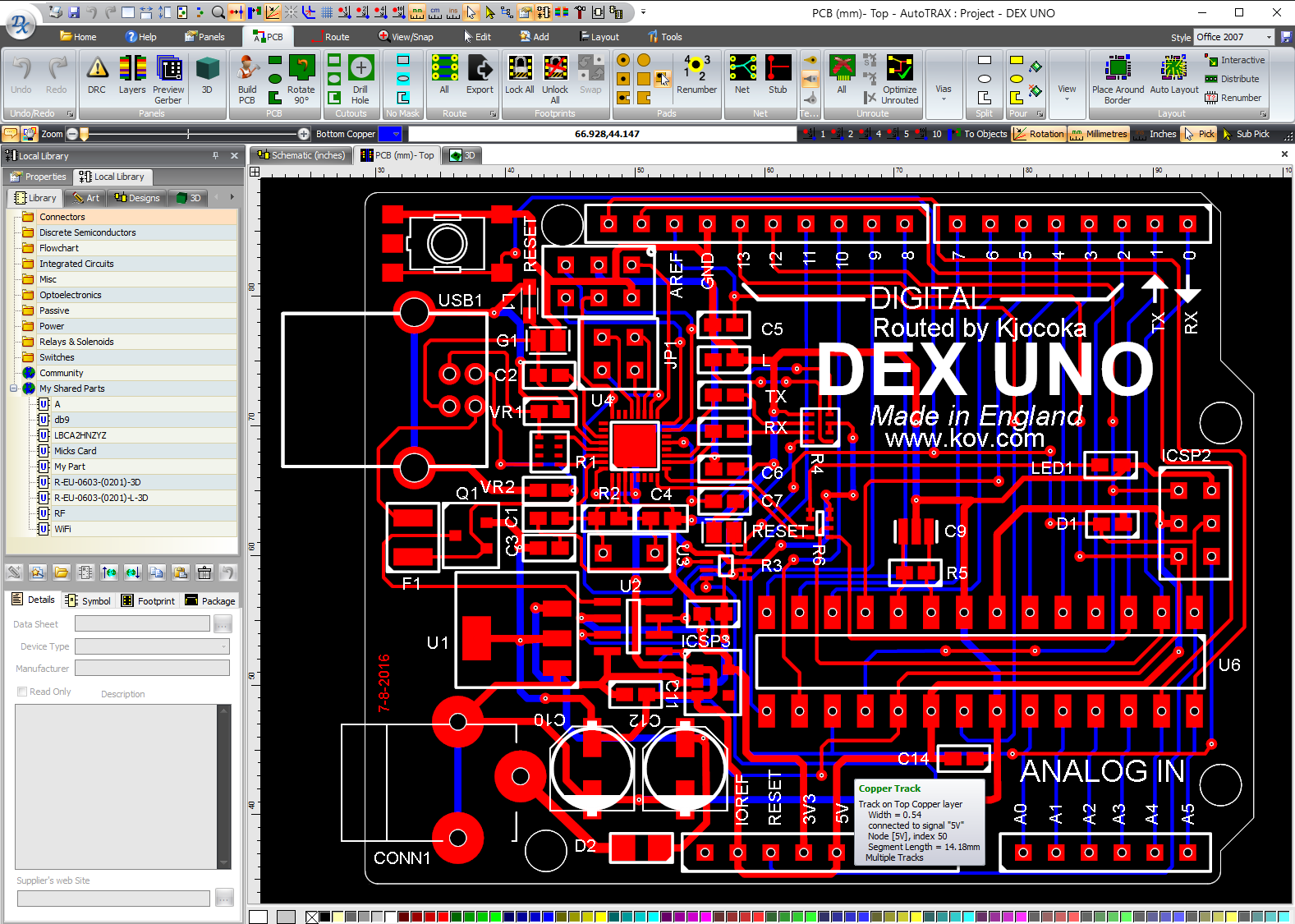
Task: Switch to Schematic (inches) document tab
Action: point(301,155)
